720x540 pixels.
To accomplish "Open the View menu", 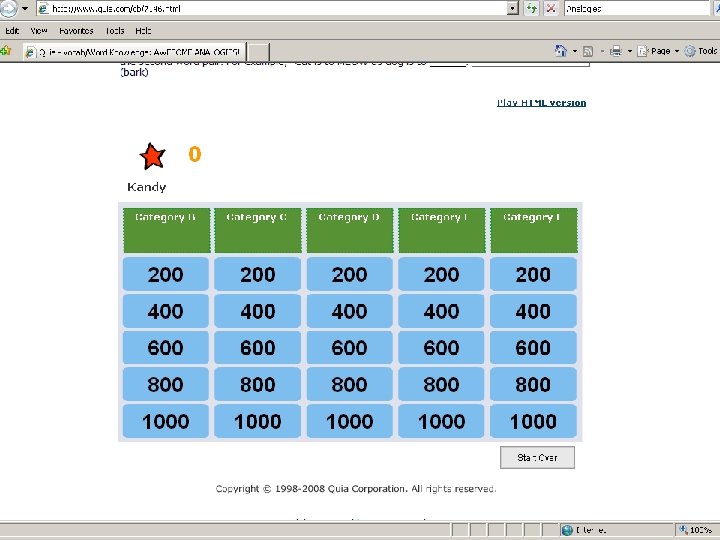I will 39,31.
